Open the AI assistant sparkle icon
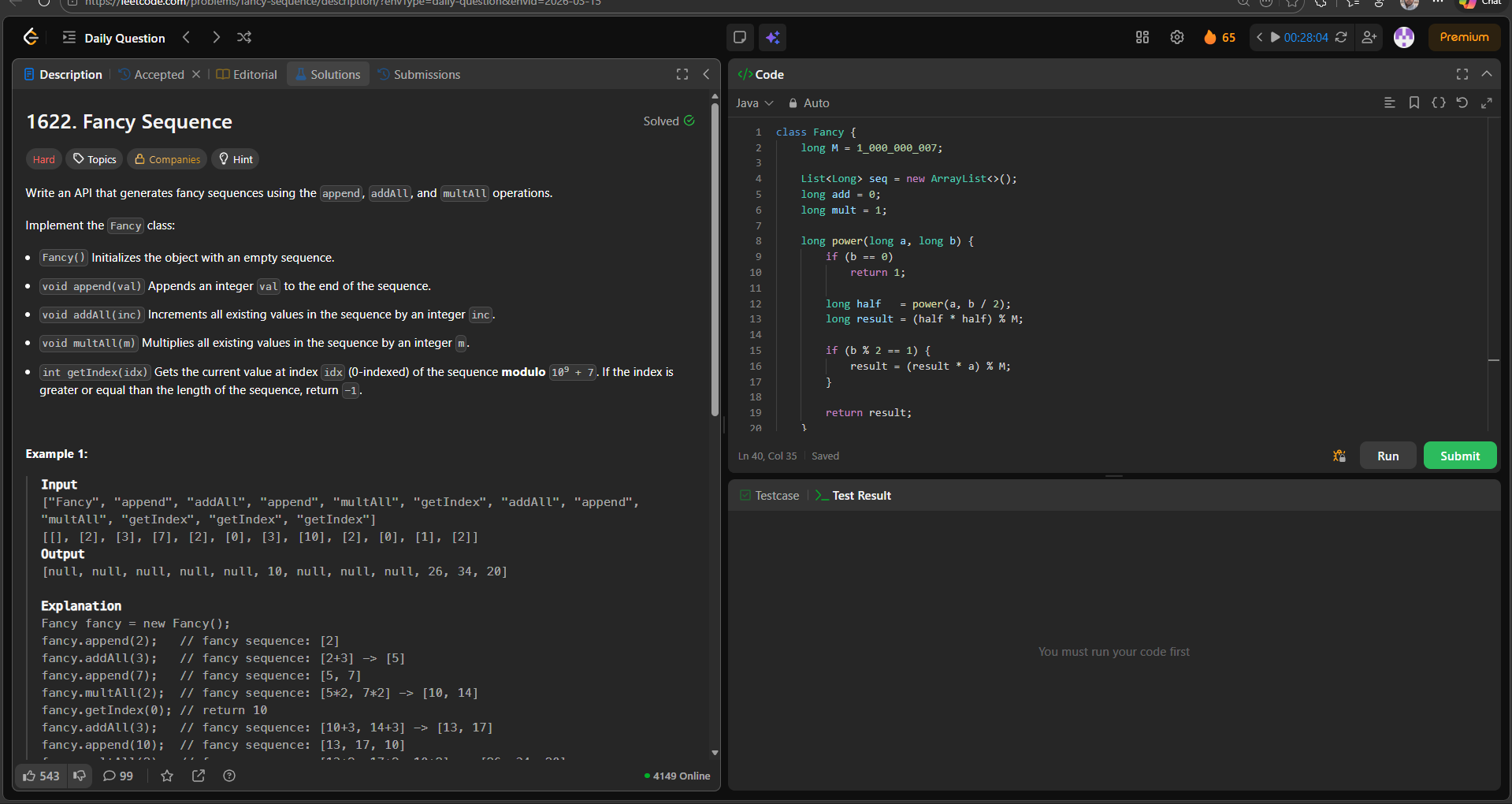 [x=772, y=37]
